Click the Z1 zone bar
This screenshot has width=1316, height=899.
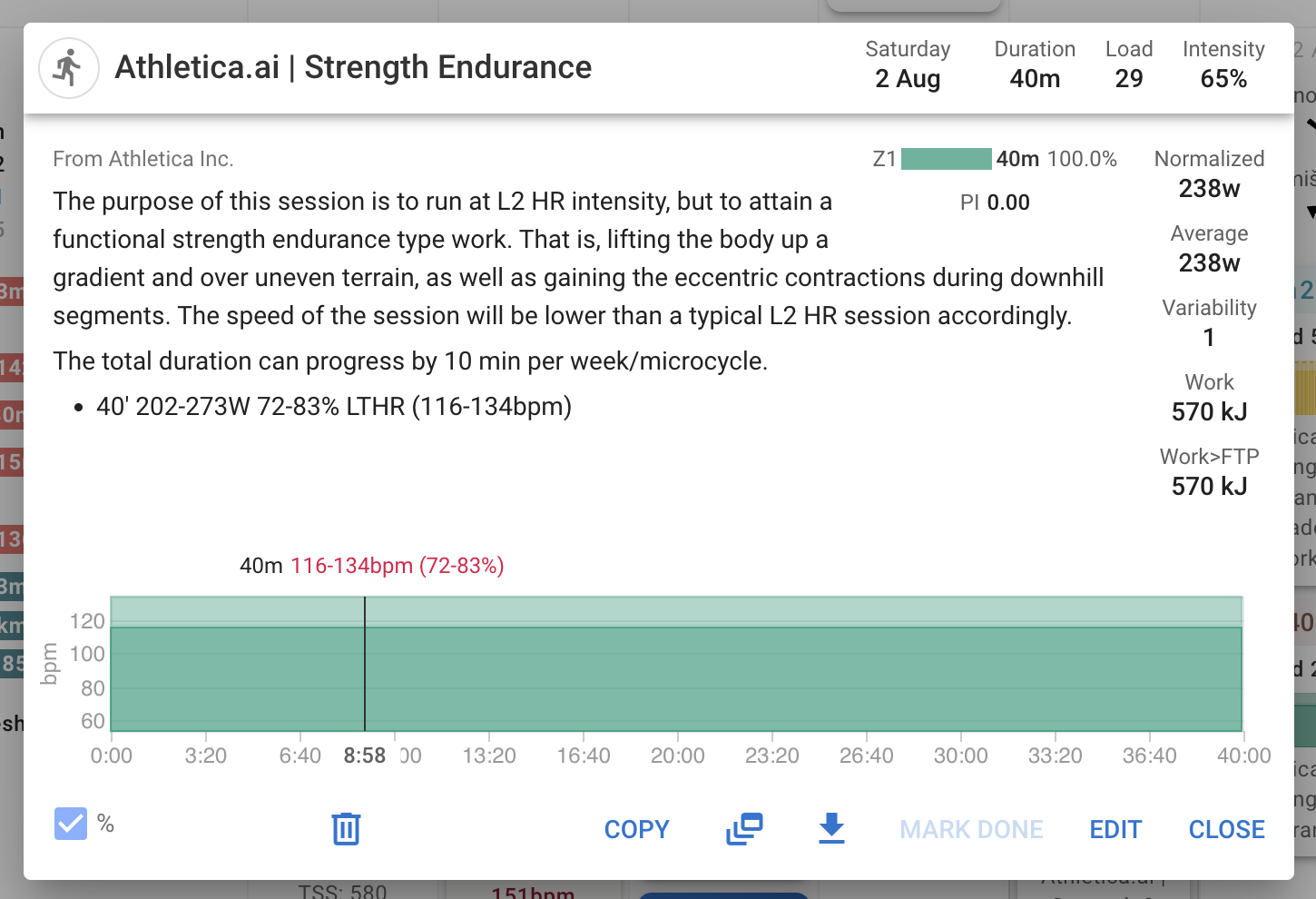[x=947, y=159]
